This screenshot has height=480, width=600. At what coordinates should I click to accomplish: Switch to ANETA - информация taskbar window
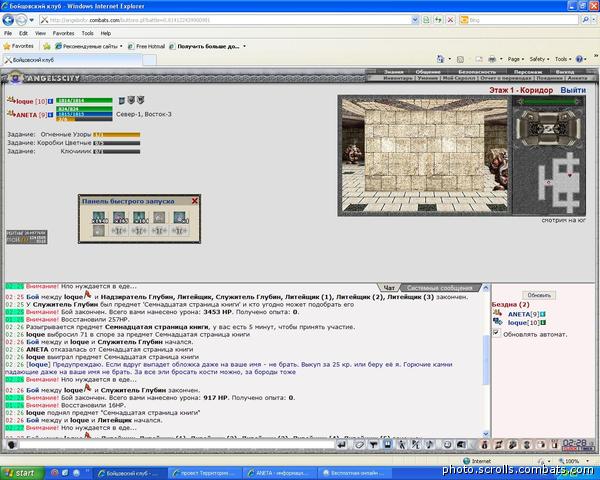[x=280, y=473]
